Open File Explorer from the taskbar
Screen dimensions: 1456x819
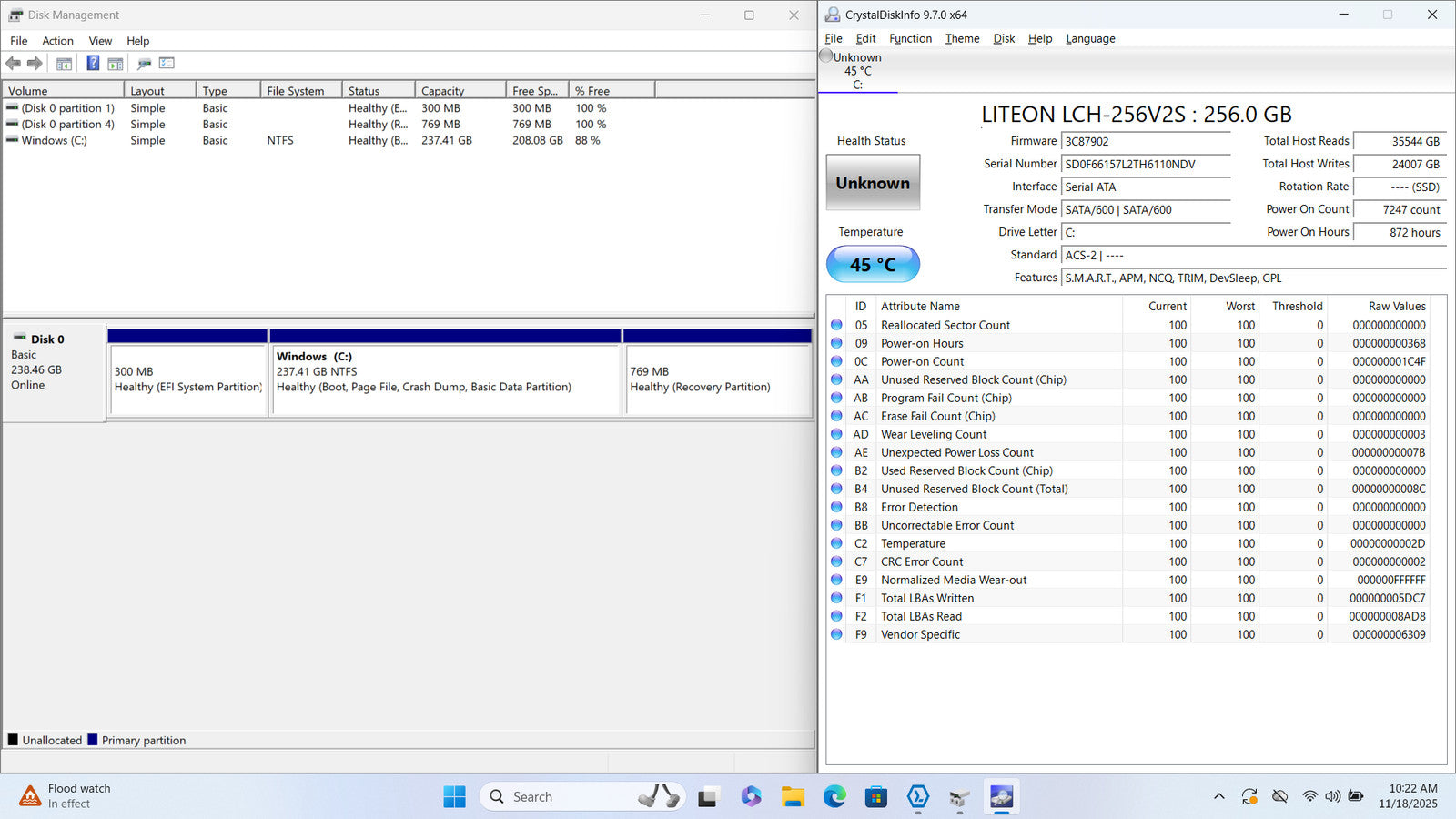(x=793, y=798)
